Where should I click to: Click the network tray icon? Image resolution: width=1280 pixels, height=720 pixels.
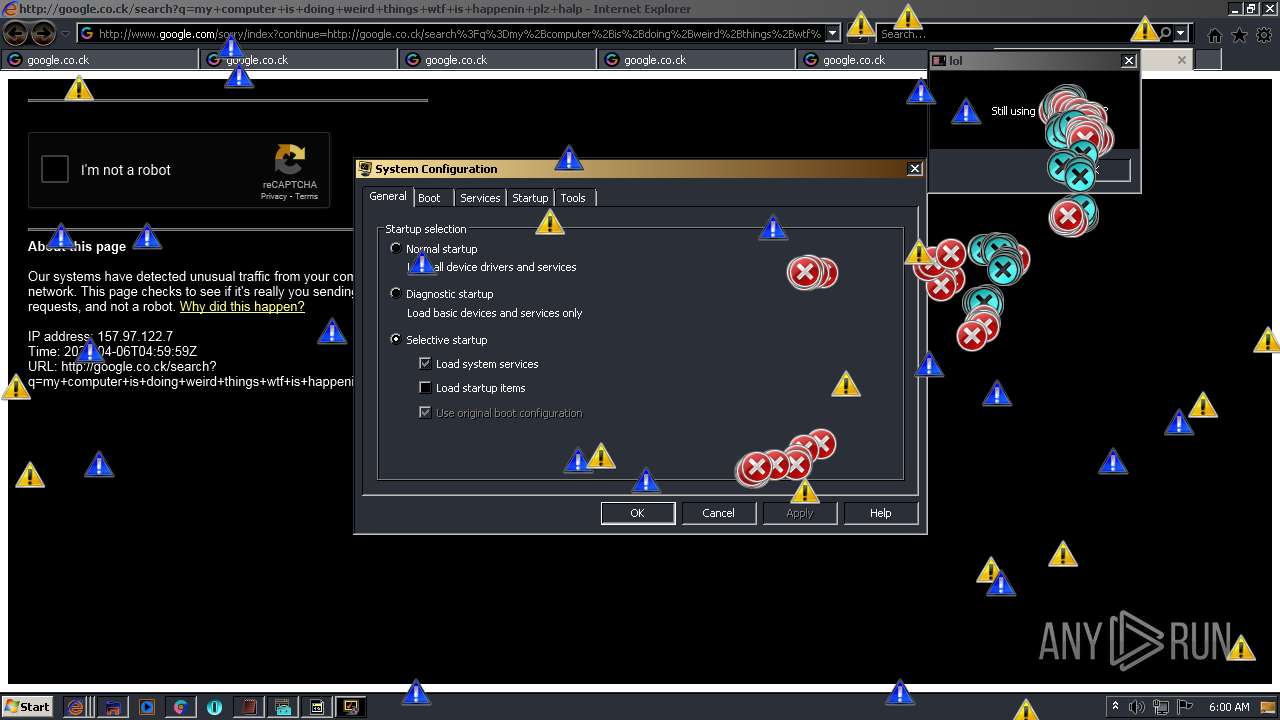tap(1160, 707)
